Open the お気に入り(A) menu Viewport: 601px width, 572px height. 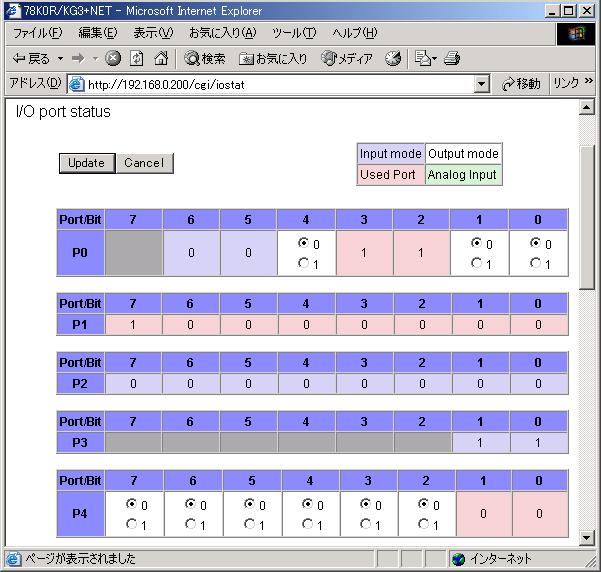pos(222,33)
